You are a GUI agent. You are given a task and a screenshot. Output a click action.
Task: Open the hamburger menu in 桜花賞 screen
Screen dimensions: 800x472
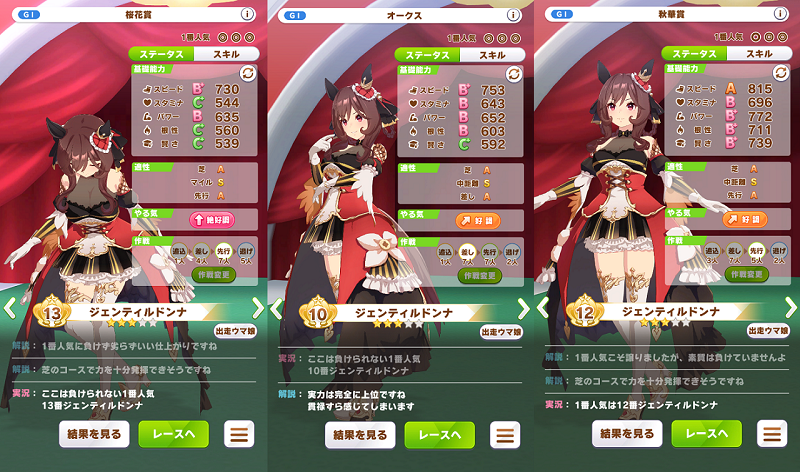pos(239,434)
